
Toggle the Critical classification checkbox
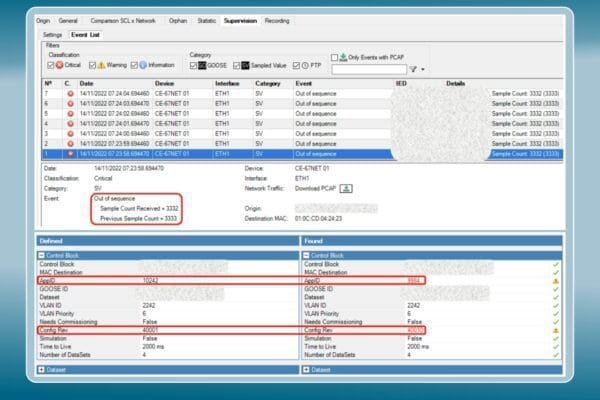click(51, 65)
